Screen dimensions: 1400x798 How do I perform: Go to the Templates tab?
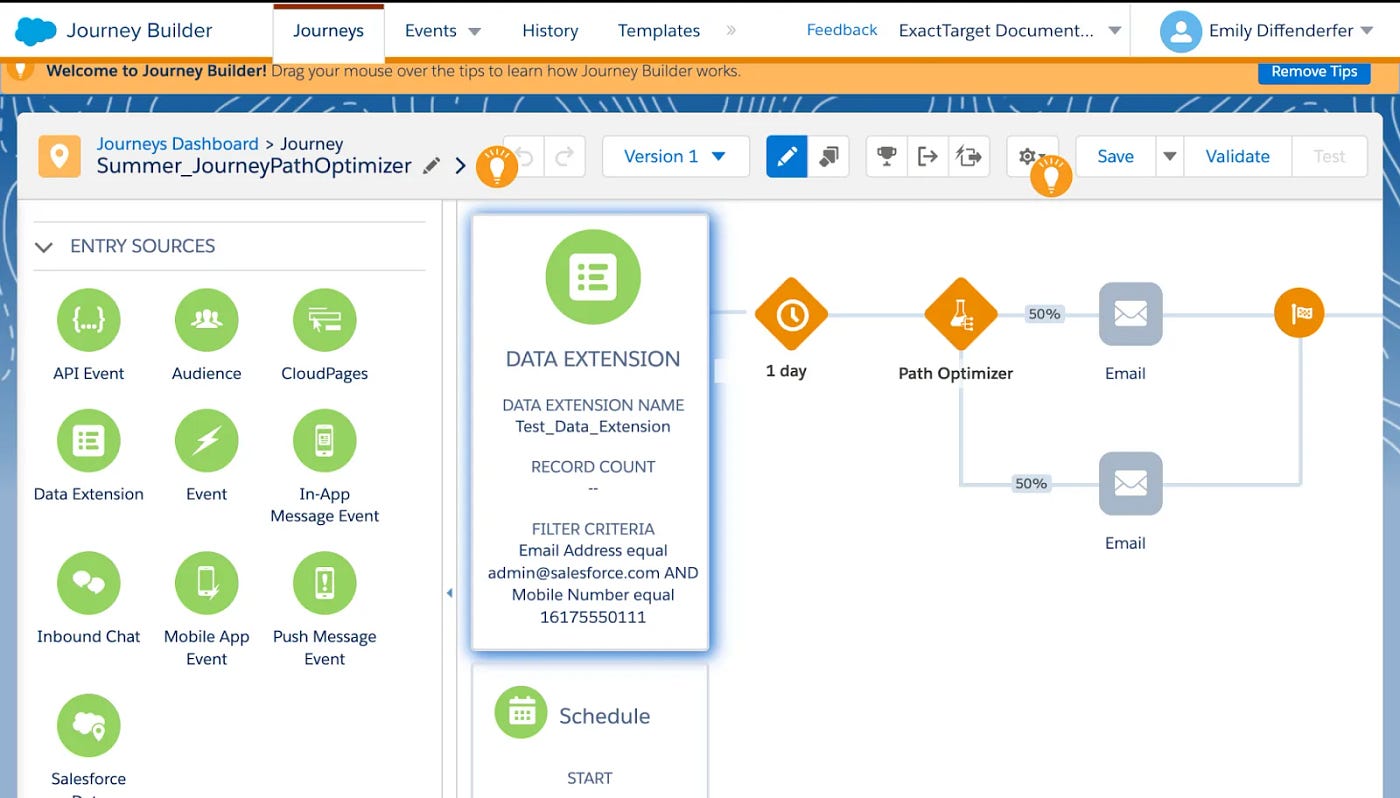tap(659, 31)
